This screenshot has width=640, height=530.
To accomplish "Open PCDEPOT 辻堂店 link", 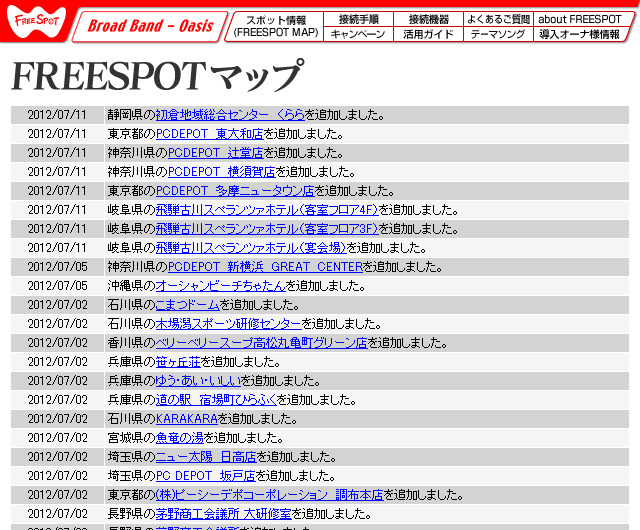I will tap(216, 153).
